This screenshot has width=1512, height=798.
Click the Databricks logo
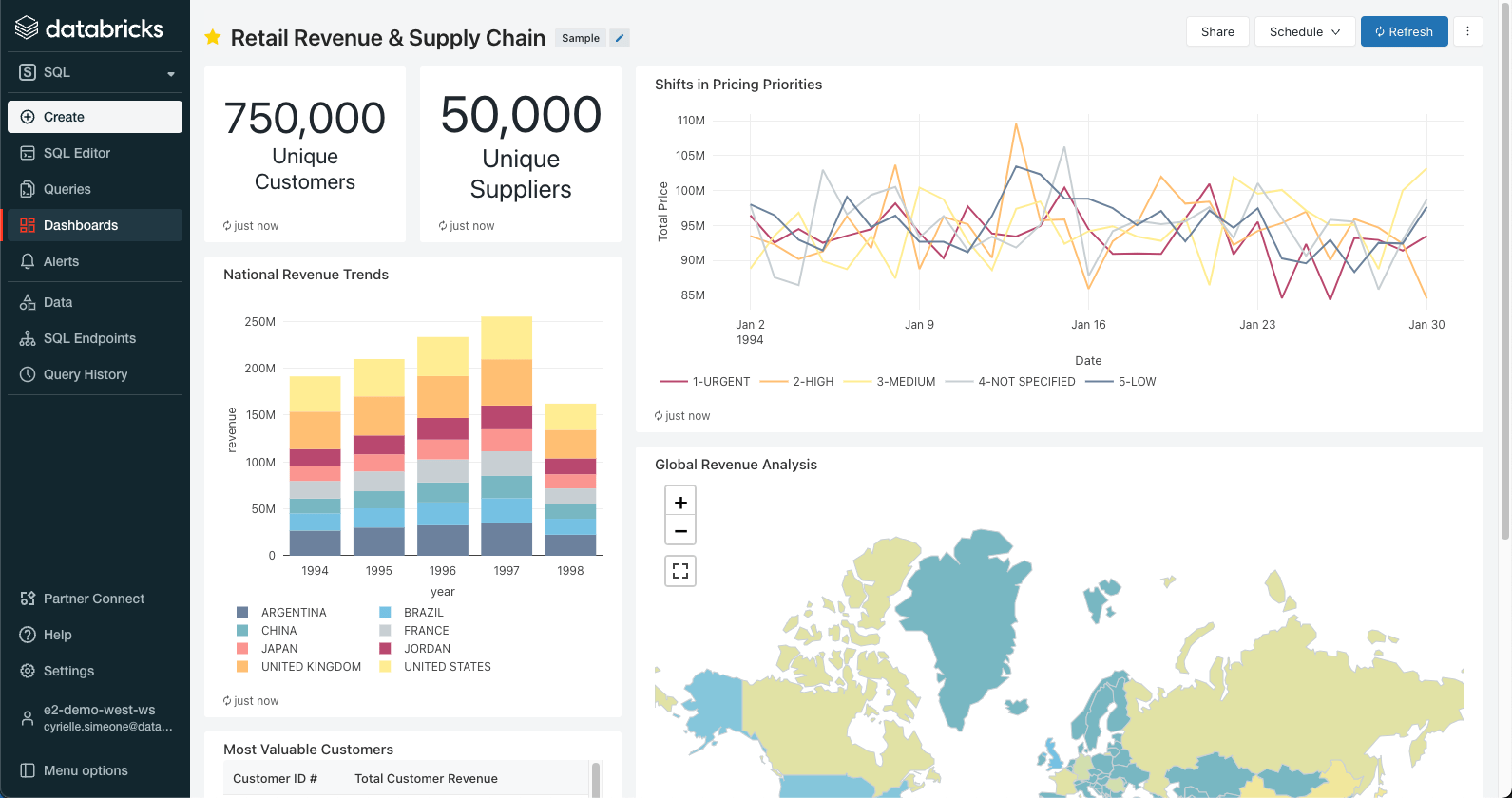[90, 28]
